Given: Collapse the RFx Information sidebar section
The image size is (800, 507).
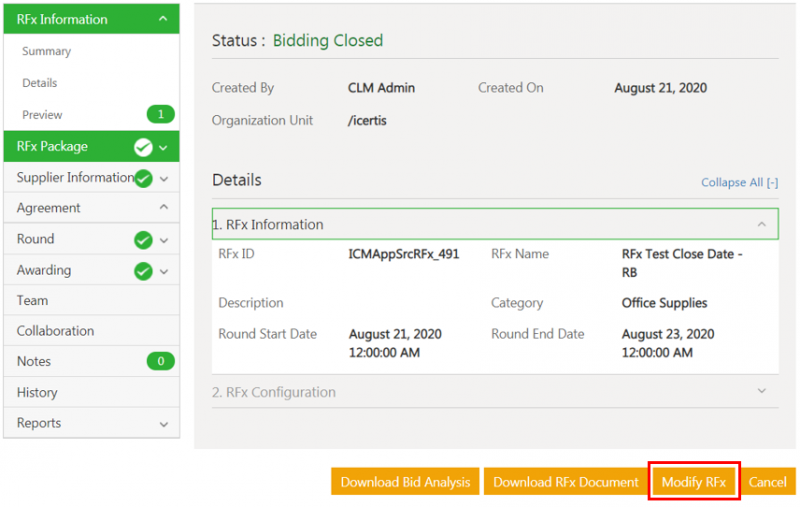Looking at the screenshot, I should tap(163, 19).
